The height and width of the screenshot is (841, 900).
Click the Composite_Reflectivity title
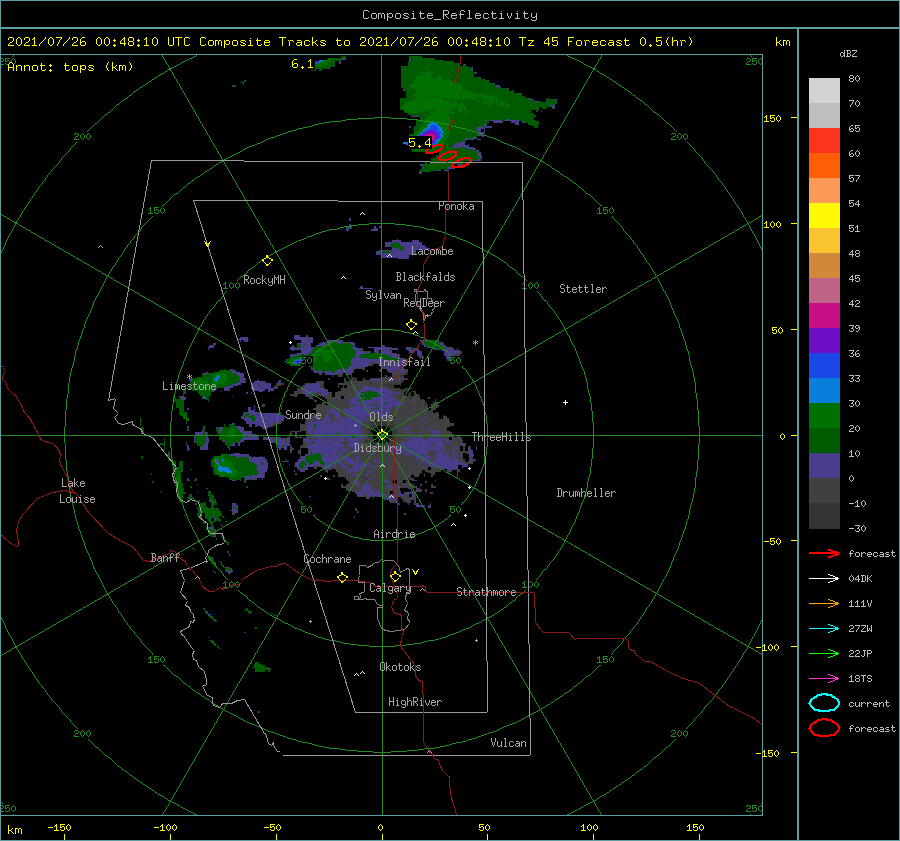(450, 15)
